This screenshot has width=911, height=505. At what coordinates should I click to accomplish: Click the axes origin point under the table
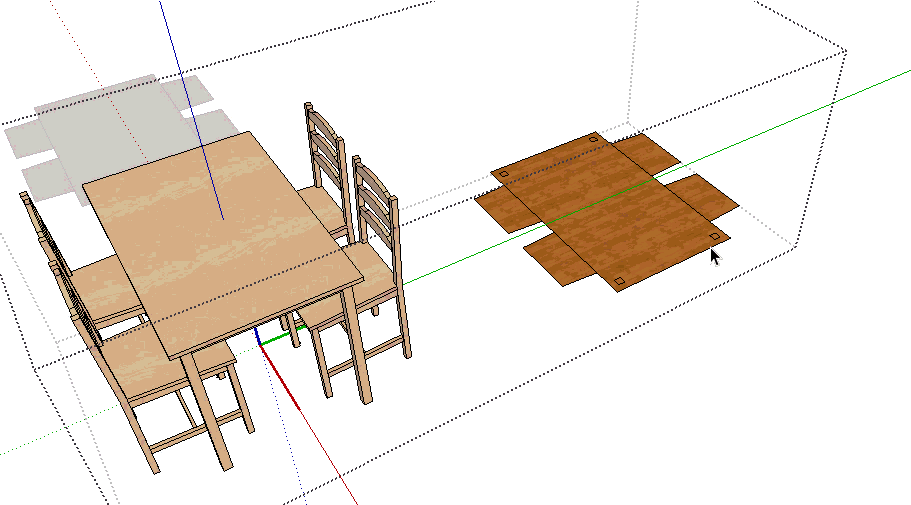(x=260, y=342)
